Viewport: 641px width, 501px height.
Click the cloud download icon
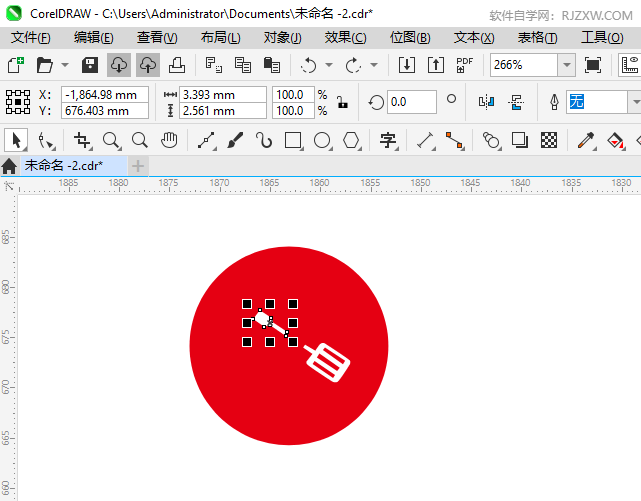pos(119,65)
